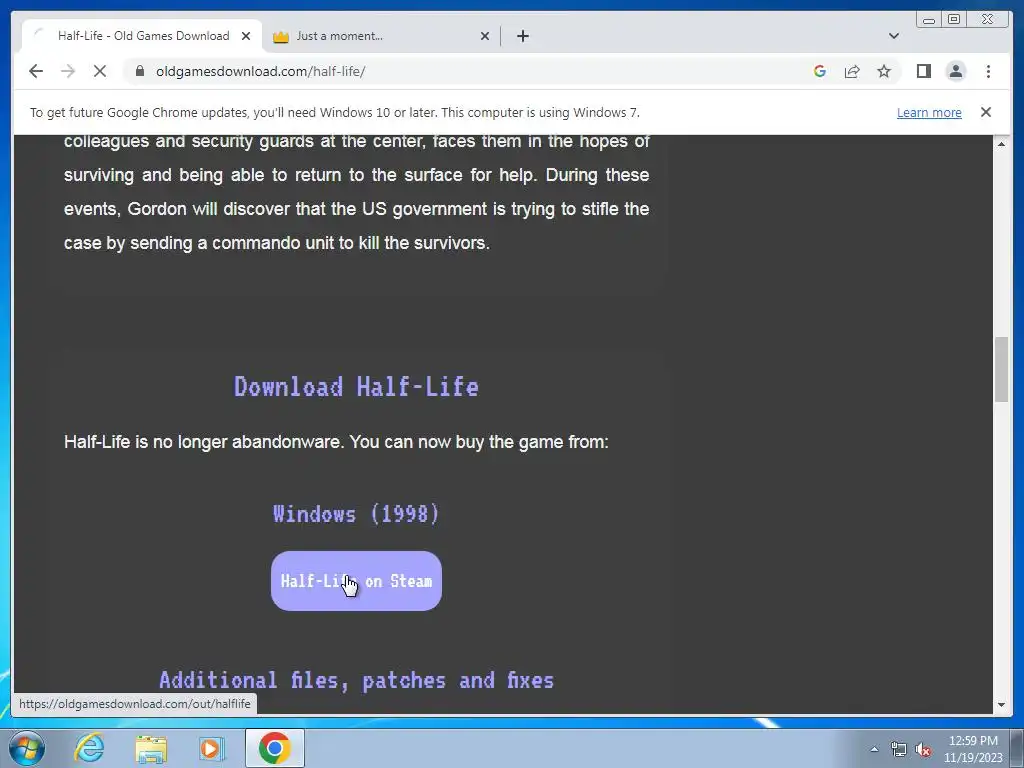Image resolution: width=1024 pixels, height=768 pixels.
Task: Open network status tray icon
Action: [x=899, y=749]
